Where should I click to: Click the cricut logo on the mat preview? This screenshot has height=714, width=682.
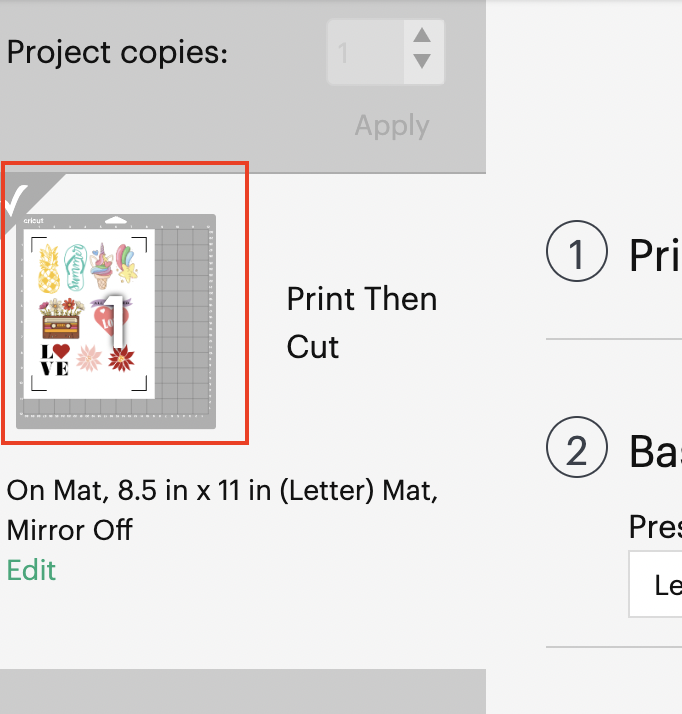(x=35, y=222)
